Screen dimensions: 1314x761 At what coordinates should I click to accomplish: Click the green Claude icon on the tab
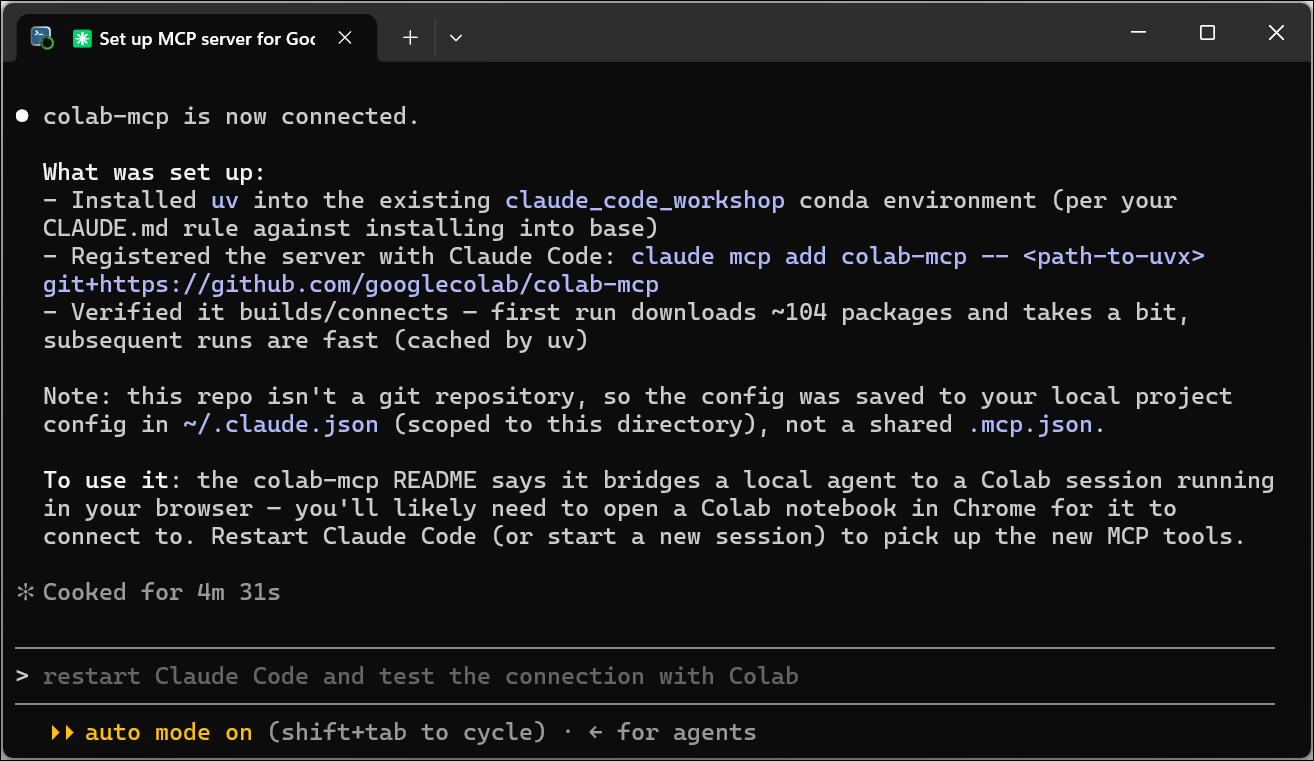point(81,38)
